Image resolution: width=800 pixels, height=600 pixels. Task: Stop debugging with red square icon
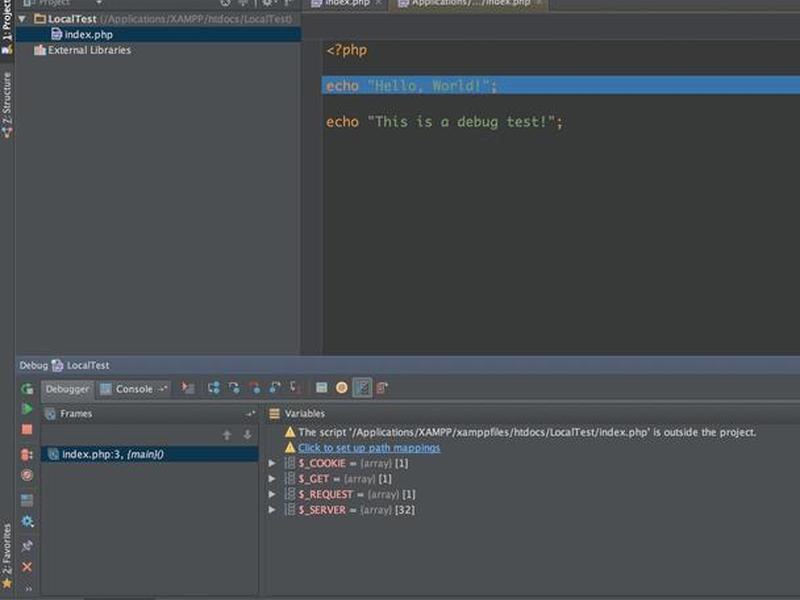(27, 429)
